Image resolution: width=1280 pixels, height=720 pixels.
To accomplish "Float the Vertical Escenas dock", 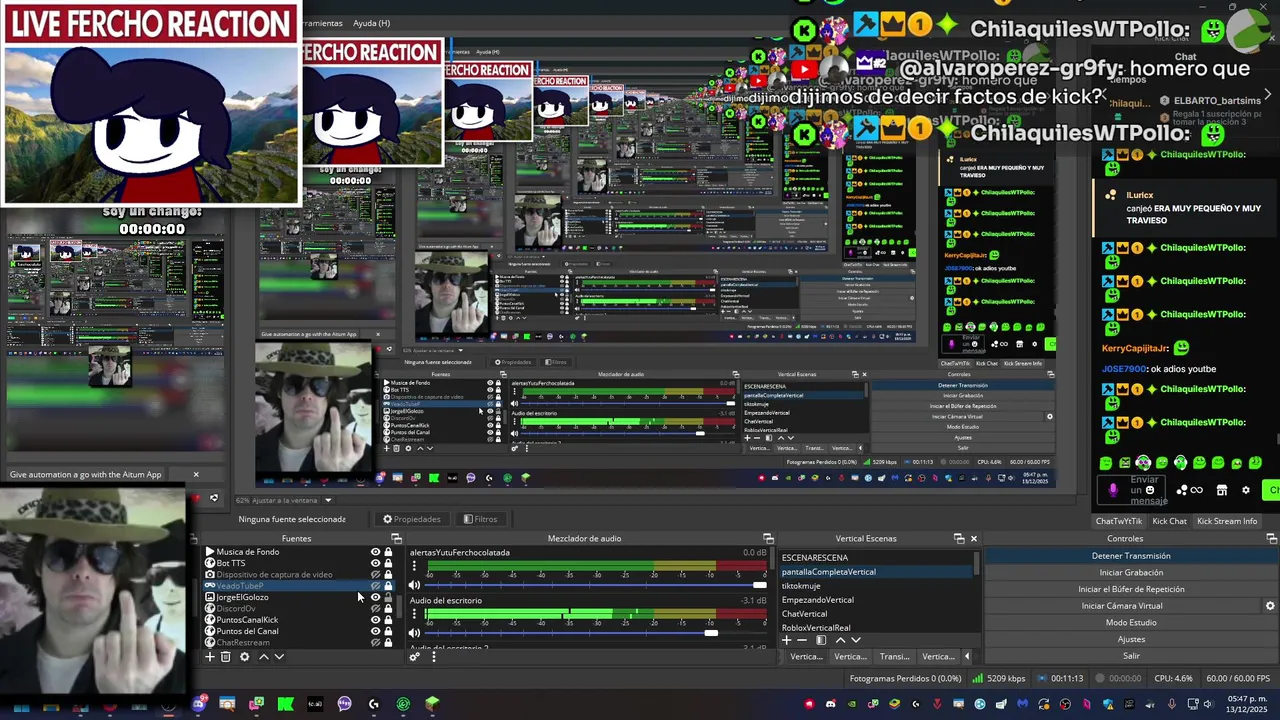I will click(958, 539).
